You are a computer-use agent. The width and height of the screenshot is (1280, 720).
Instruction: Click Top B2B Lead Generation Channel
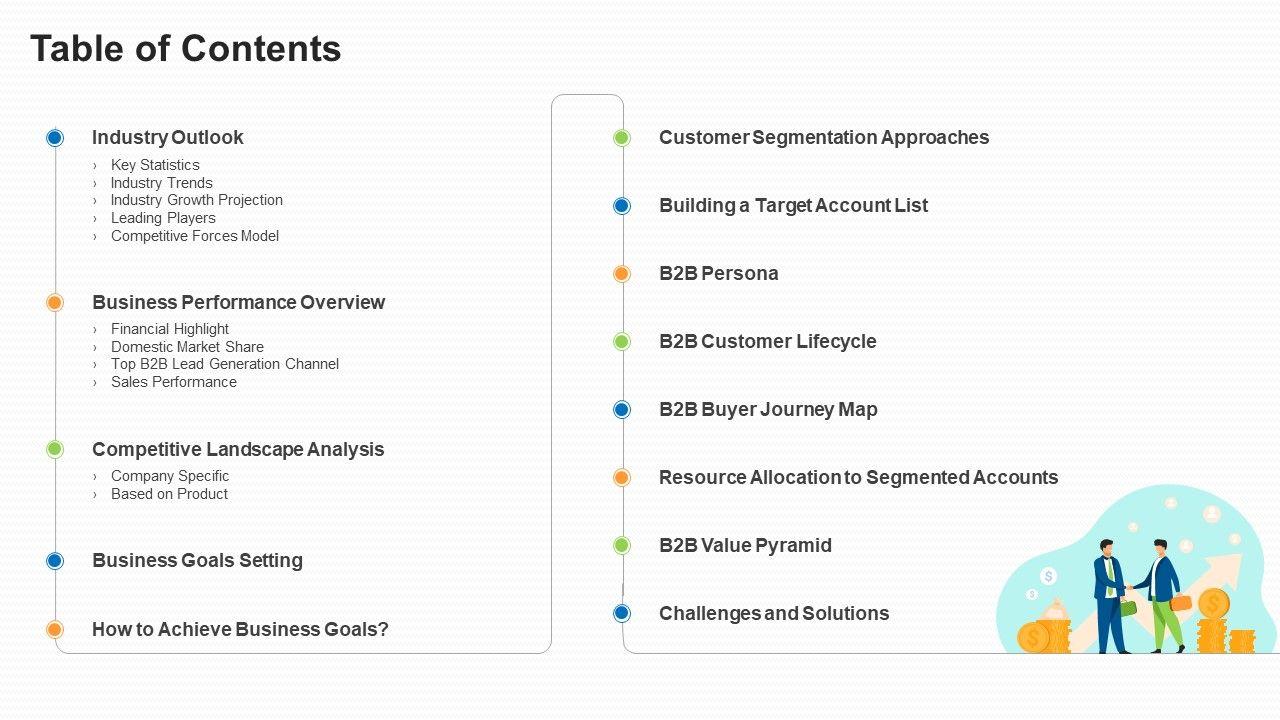pos(224,364)
